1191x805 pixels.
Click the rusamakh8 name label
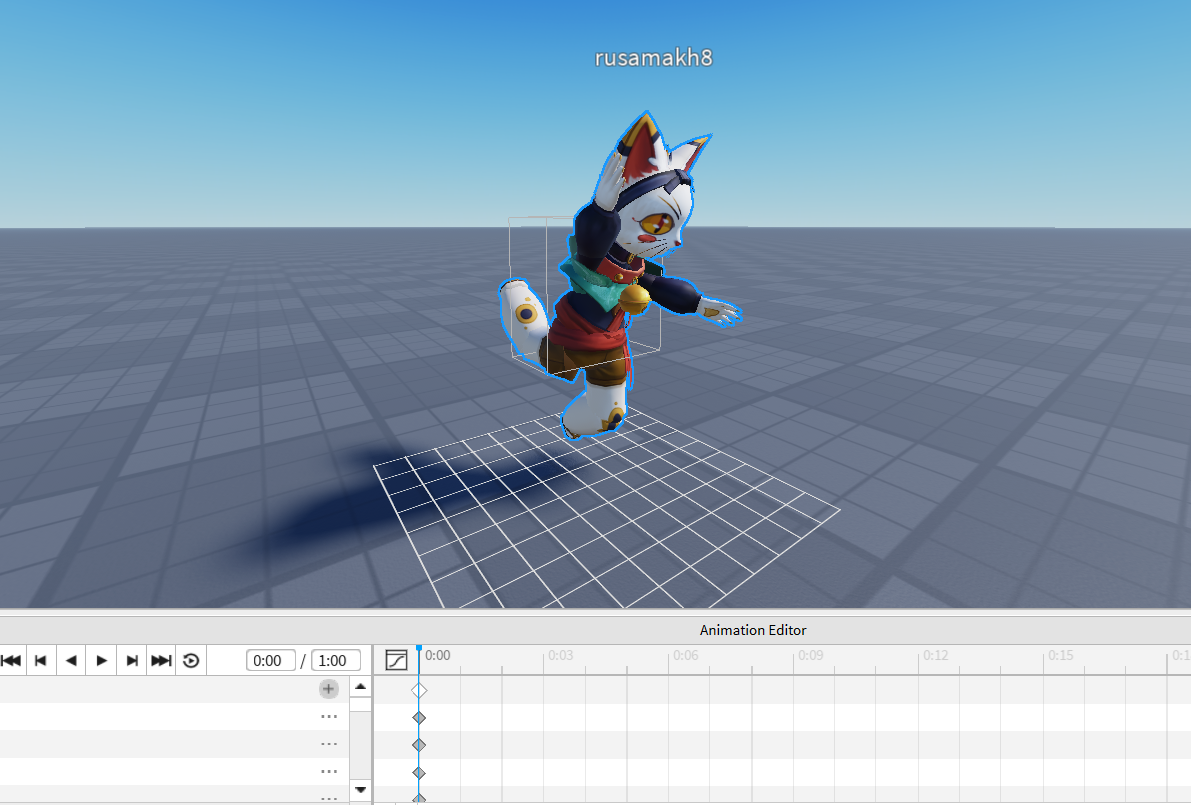pyautogui.click(x=653, y=58)
